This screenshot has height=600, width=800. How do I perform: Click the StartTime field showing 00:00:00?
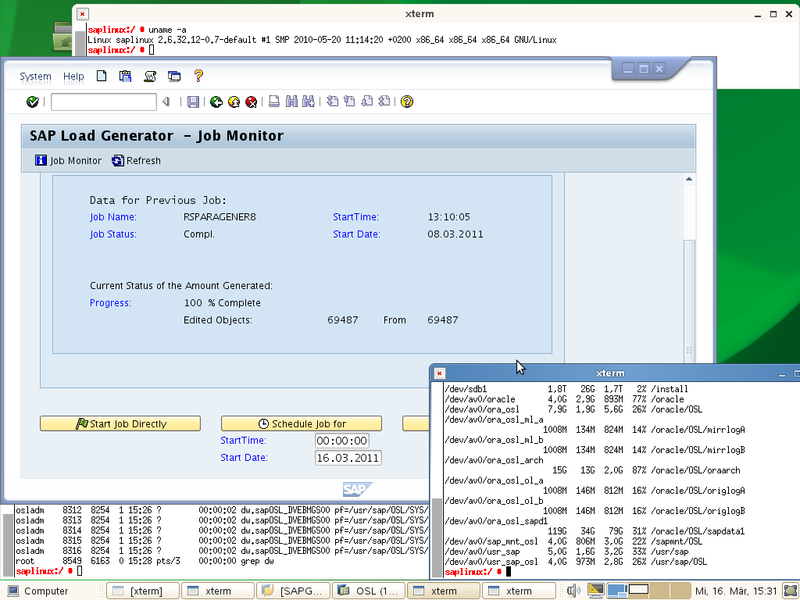pos(342,441)
